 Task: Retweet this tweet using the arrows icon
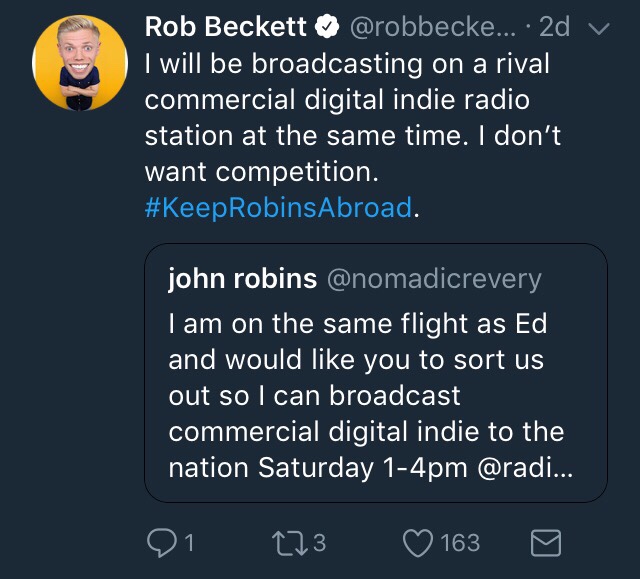coord(290,542)
